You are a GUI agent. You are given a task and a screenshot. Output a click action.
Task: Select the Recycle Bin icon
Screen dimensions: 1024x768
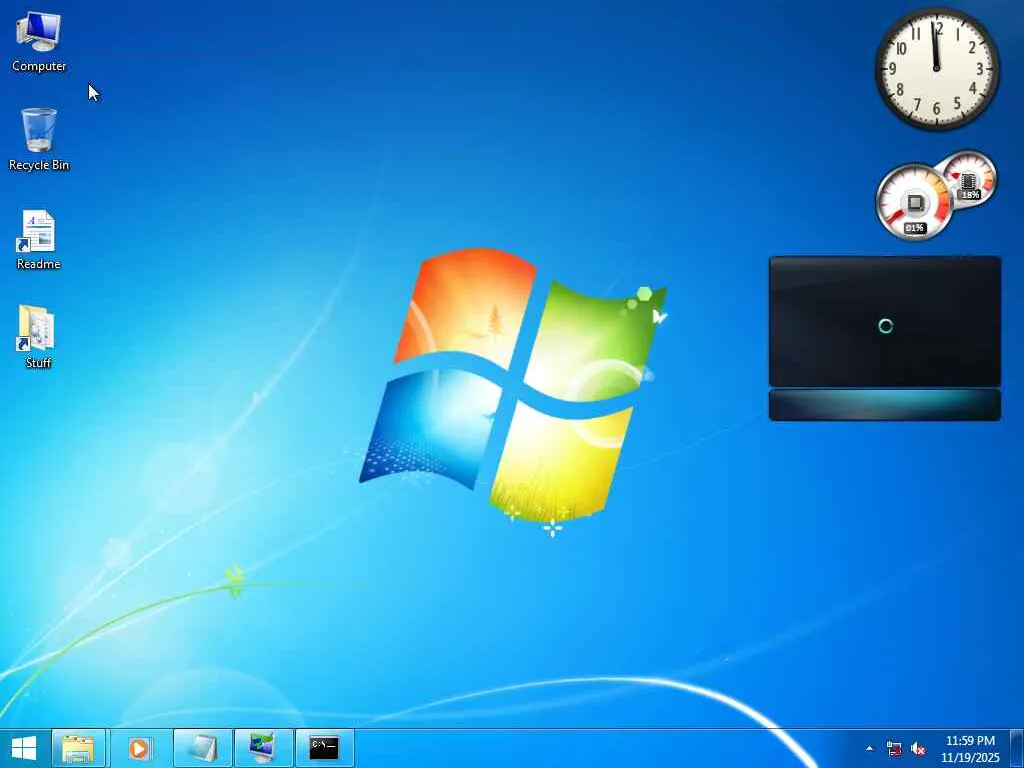[x=39, y=140]
